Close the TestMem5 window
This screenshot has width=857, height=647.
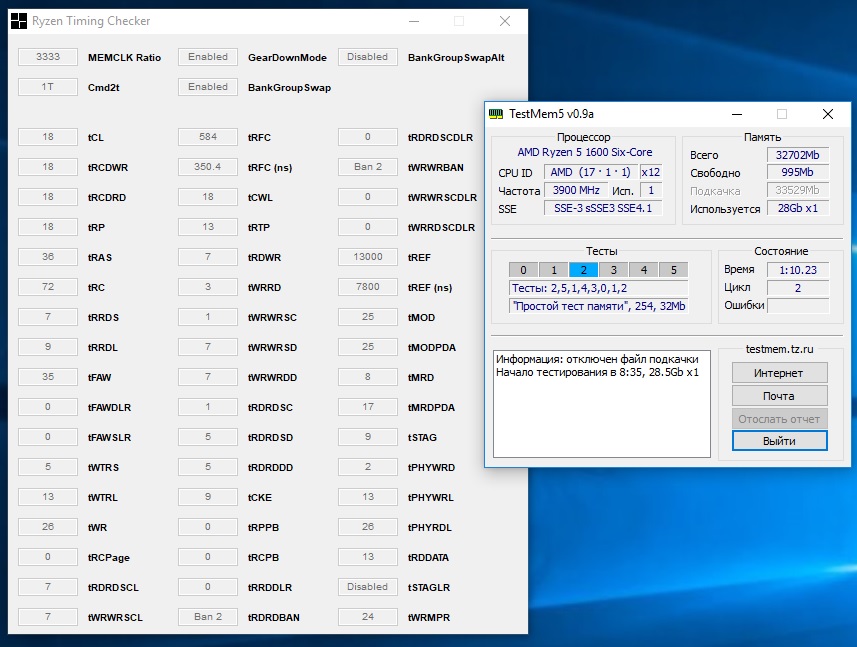click(x=828, y=114)
